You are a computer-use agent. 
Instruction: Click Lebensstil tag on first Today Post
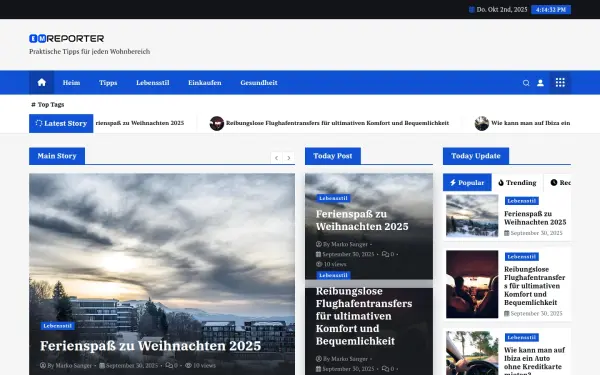pos(333,198)
